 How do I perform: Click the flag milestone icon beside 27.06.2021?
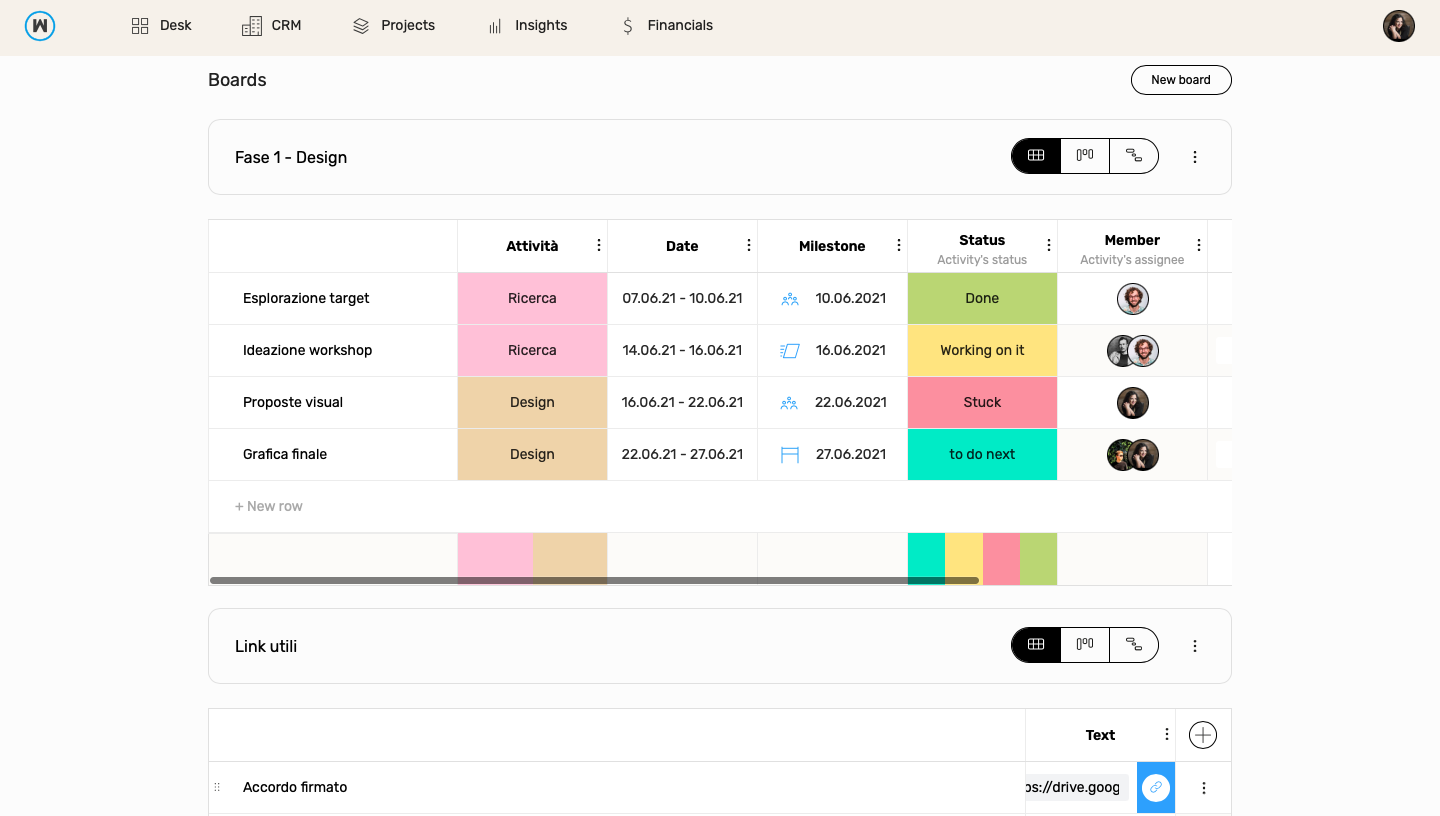coord(788,454)
